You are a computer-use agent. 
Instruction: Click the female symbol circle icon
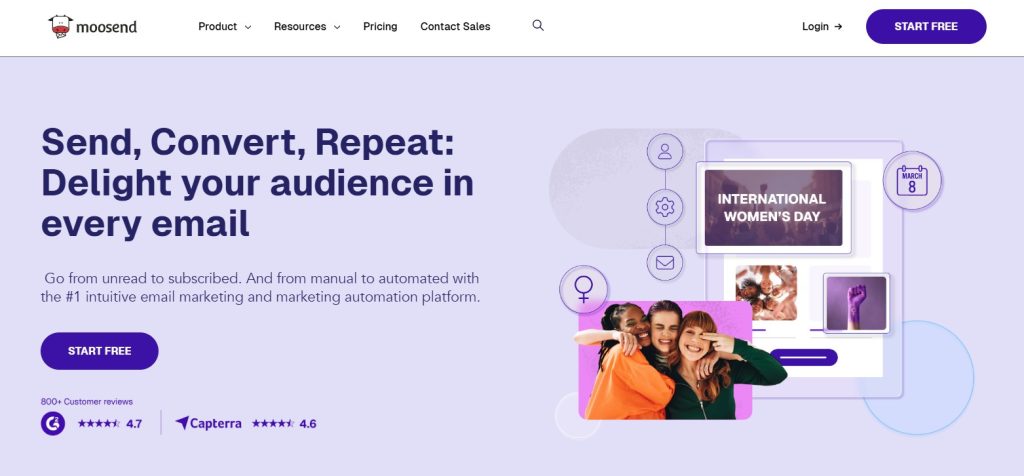tap(584, 289)
